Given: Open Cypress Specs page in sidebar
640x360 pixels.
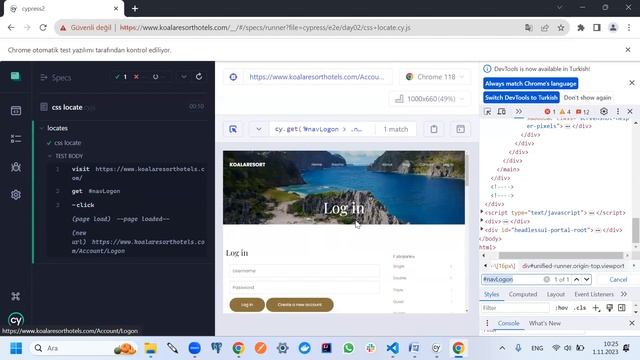Looking at the screenshot, I should (16, 111).
